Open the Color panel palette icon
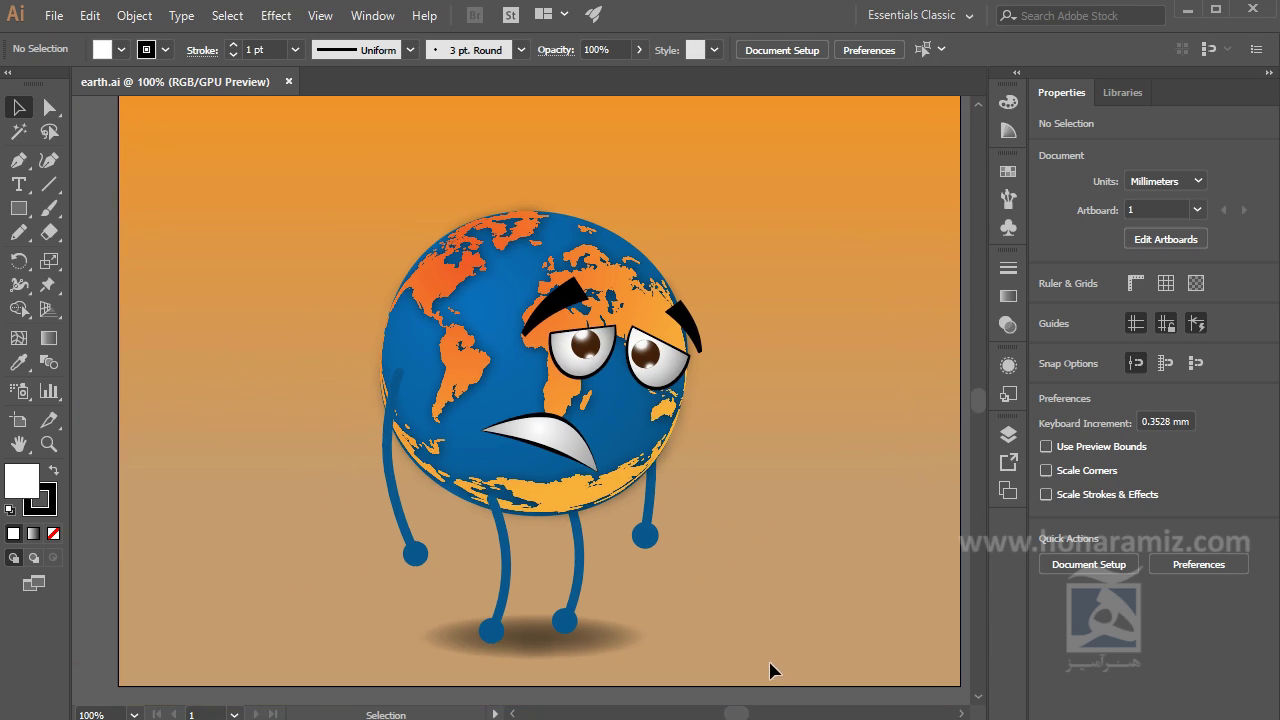Screen dimensions: 1280x720 1008,102
